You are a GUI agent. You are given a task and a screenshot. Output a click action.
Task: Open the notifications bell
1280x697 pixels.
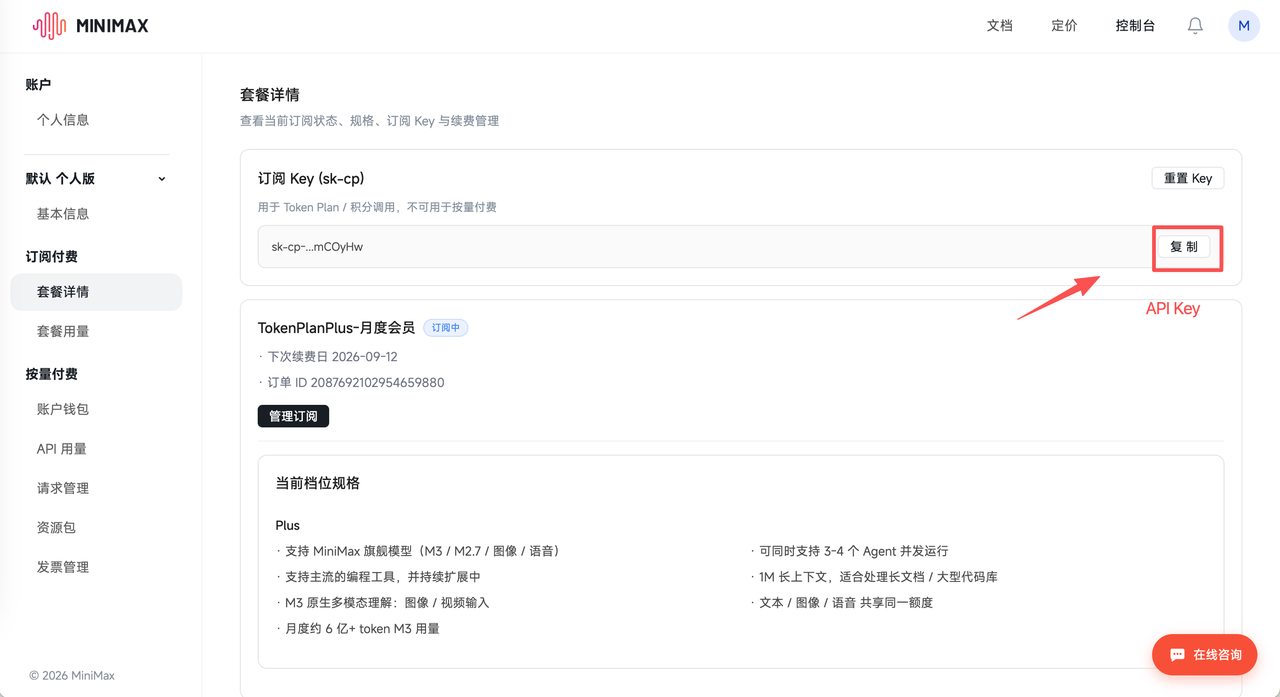pos(1195,26)
